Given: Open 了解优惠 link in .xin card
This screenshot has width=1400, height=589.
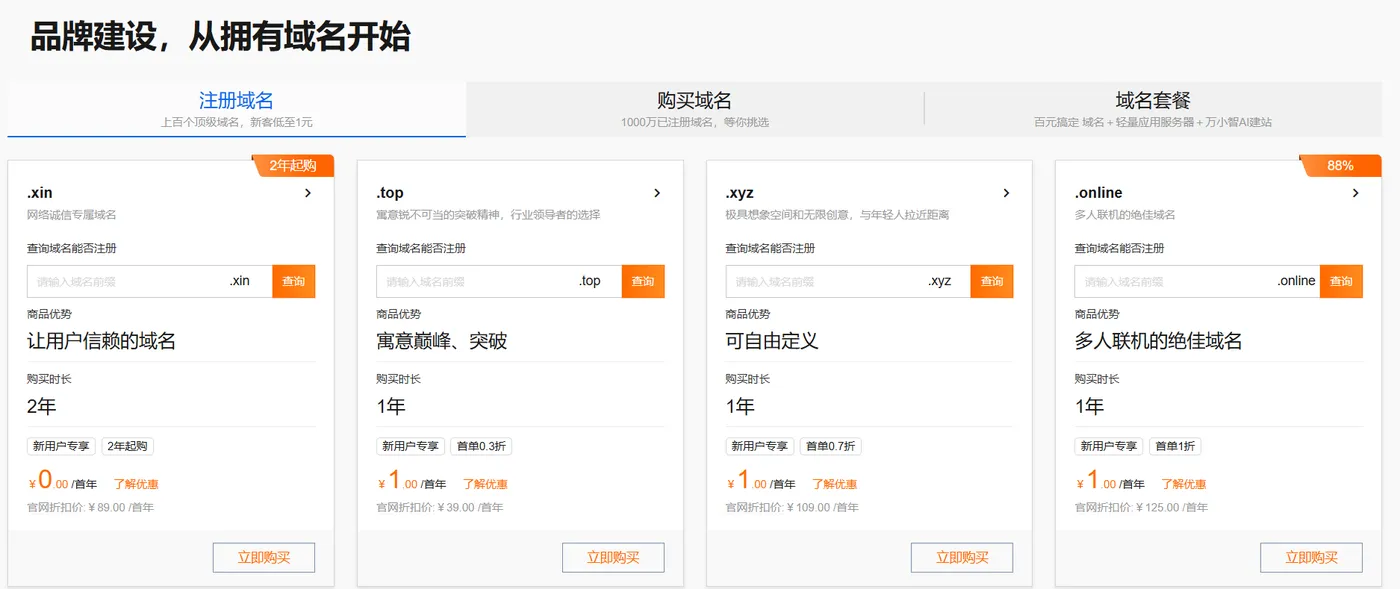Looking at the screenshot, I should 136,484.
